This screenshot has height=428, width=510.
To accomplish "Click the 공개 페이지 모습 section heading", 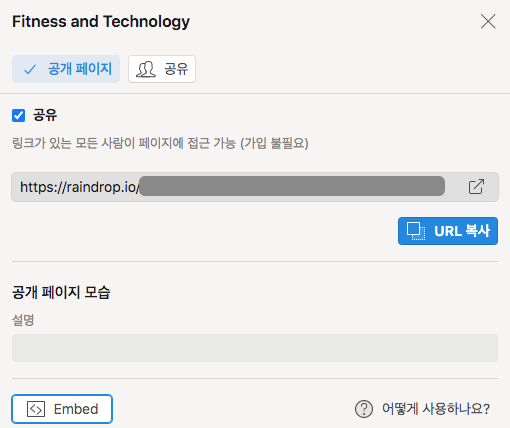I will (x=61, y=292).
